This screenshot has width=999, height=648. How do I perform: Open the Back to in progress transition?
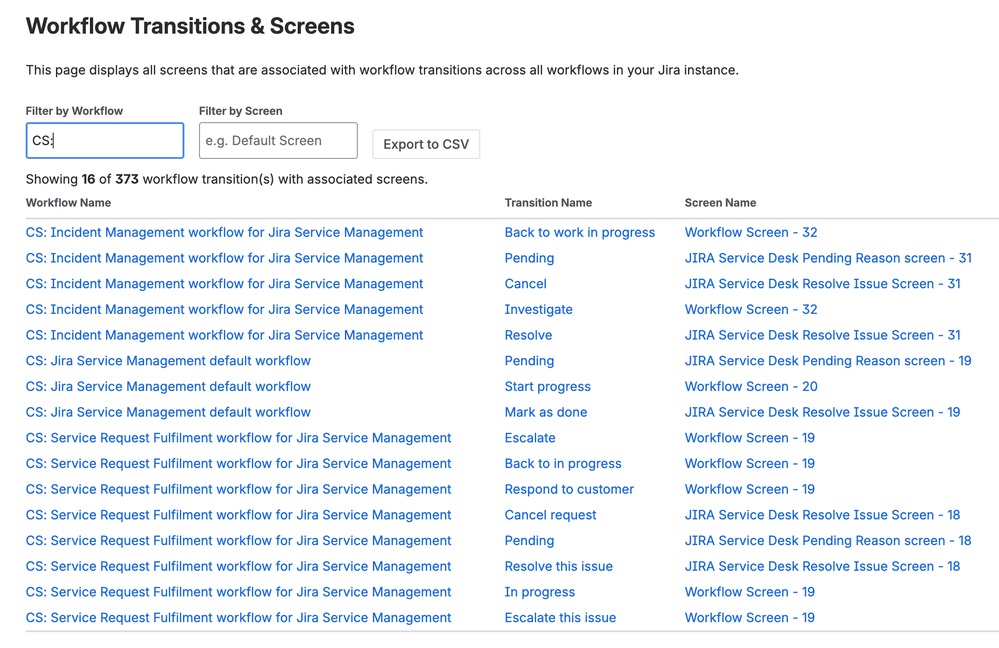point(563,464)
